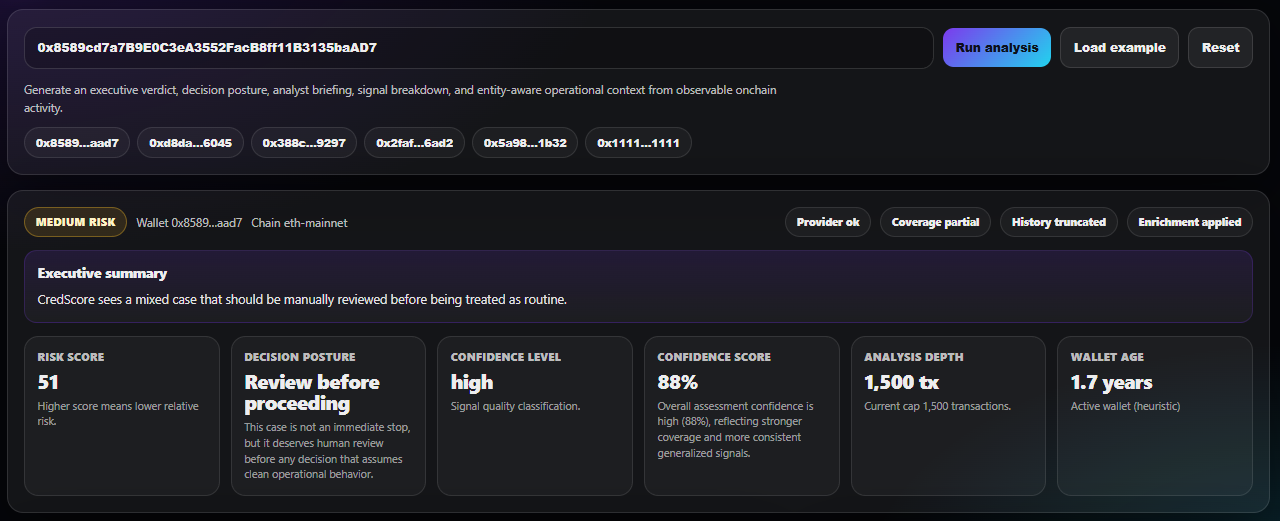The height and width of the screenshot is (521, 1280).
Task: Click the Run analysis button
Action: (996, 48)
